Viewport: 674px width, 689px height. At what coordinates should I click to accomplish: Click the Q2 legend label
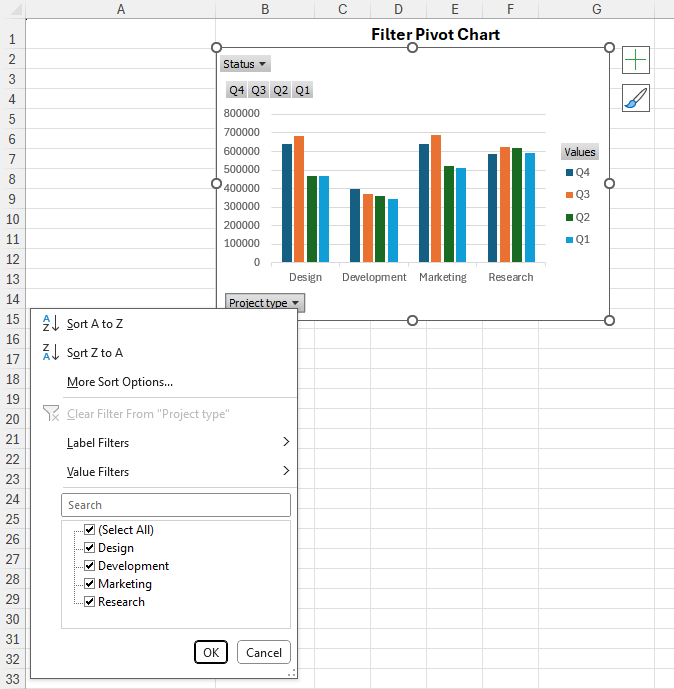pos(583,218)
